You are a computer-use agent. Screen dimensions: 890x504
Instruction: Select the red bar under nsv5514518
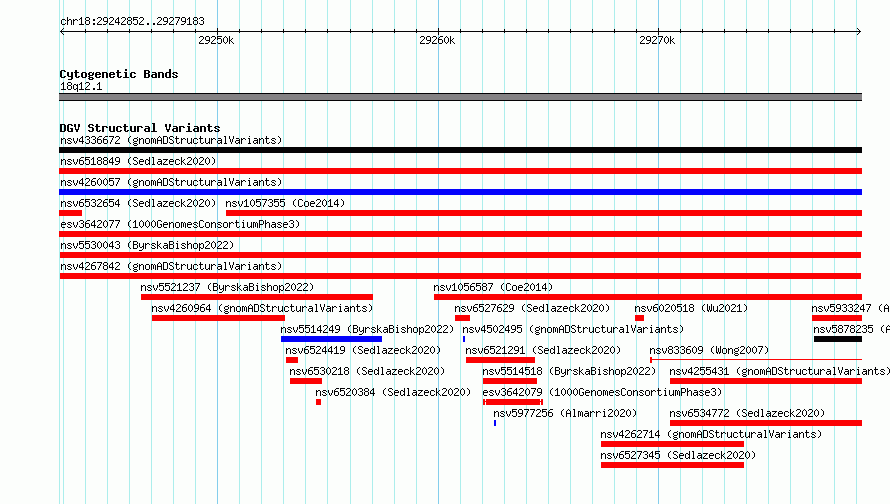point(510,381)
